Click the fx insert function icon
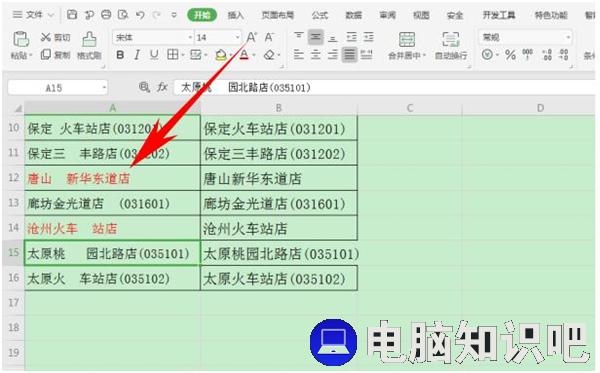600x373 pixels. click(x=163, y=87)
